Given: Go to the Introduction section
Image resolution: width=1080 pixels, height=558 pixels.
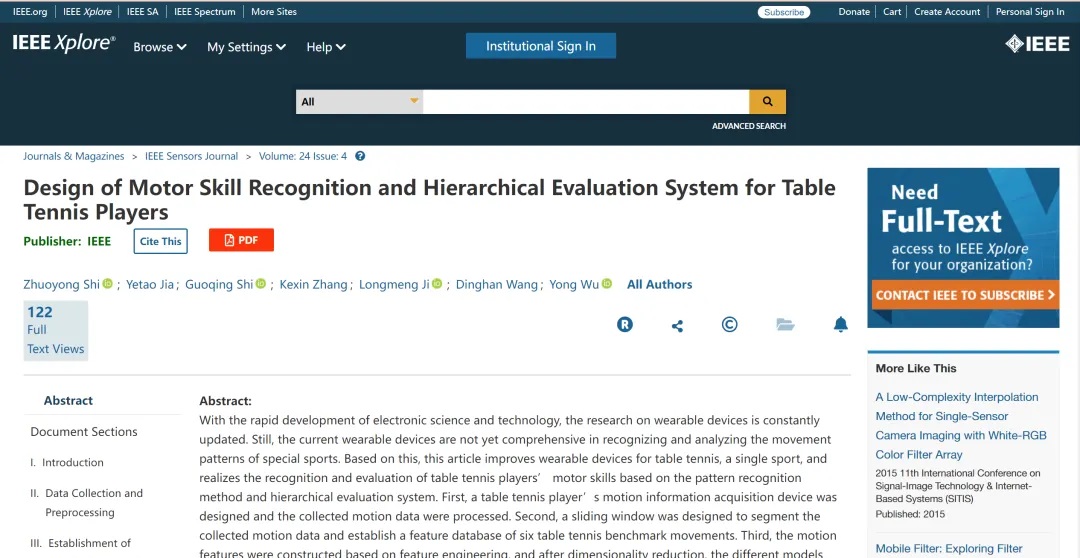Looking at the screenshot, I should [x=73, y=462].
